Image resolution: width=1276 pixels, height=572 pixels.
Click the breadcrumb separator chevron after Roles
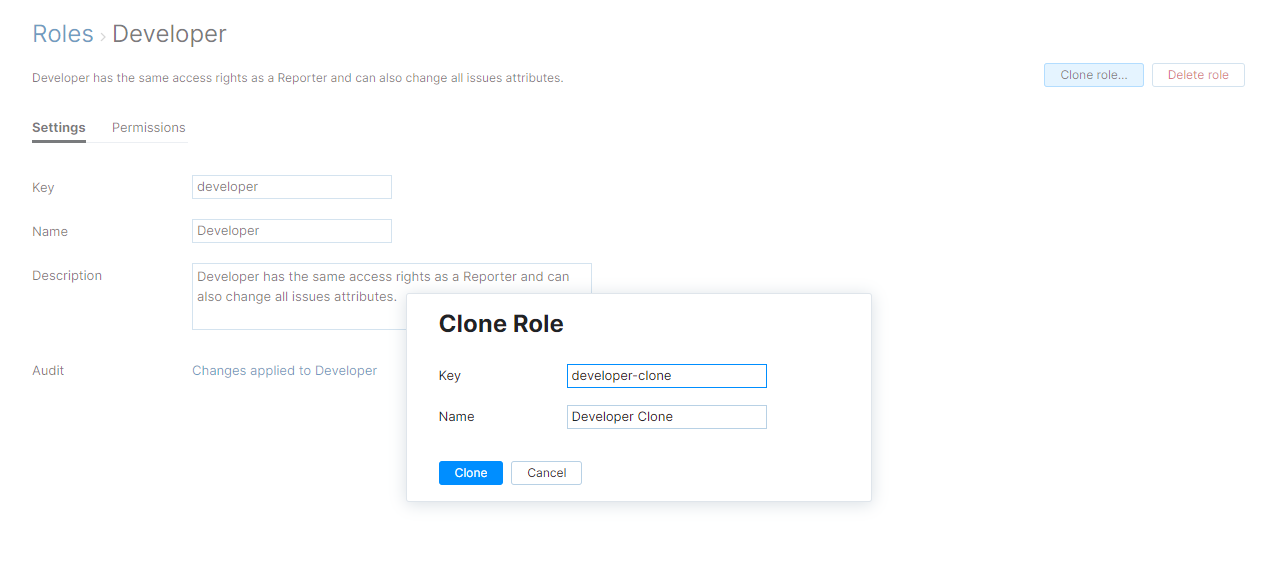pyautogui.click(x=103, y=37)
